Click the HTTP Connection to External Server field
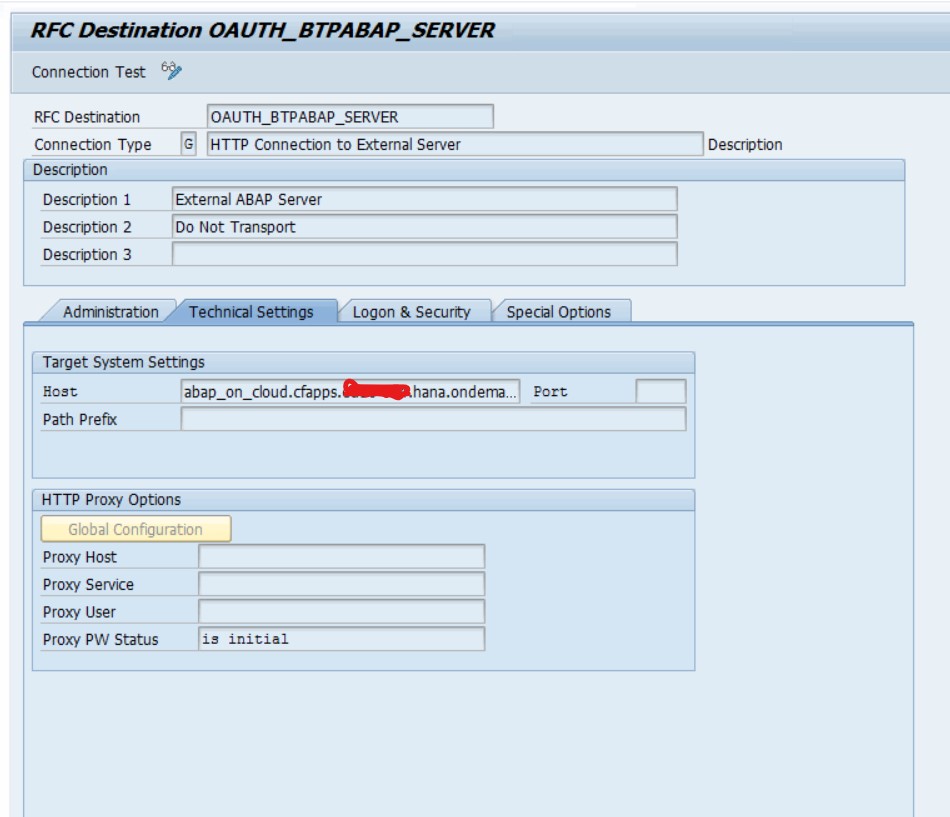 pyautogui.click(x=455, y=144)
